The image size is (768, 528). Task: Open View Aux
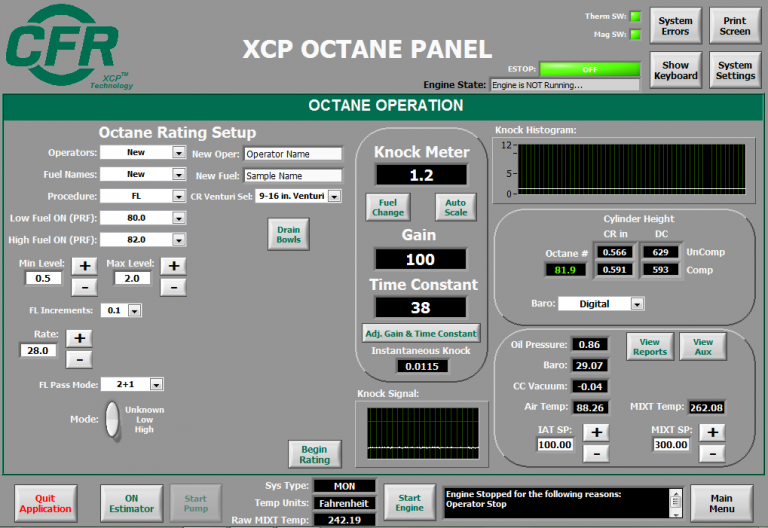point(703,347)
